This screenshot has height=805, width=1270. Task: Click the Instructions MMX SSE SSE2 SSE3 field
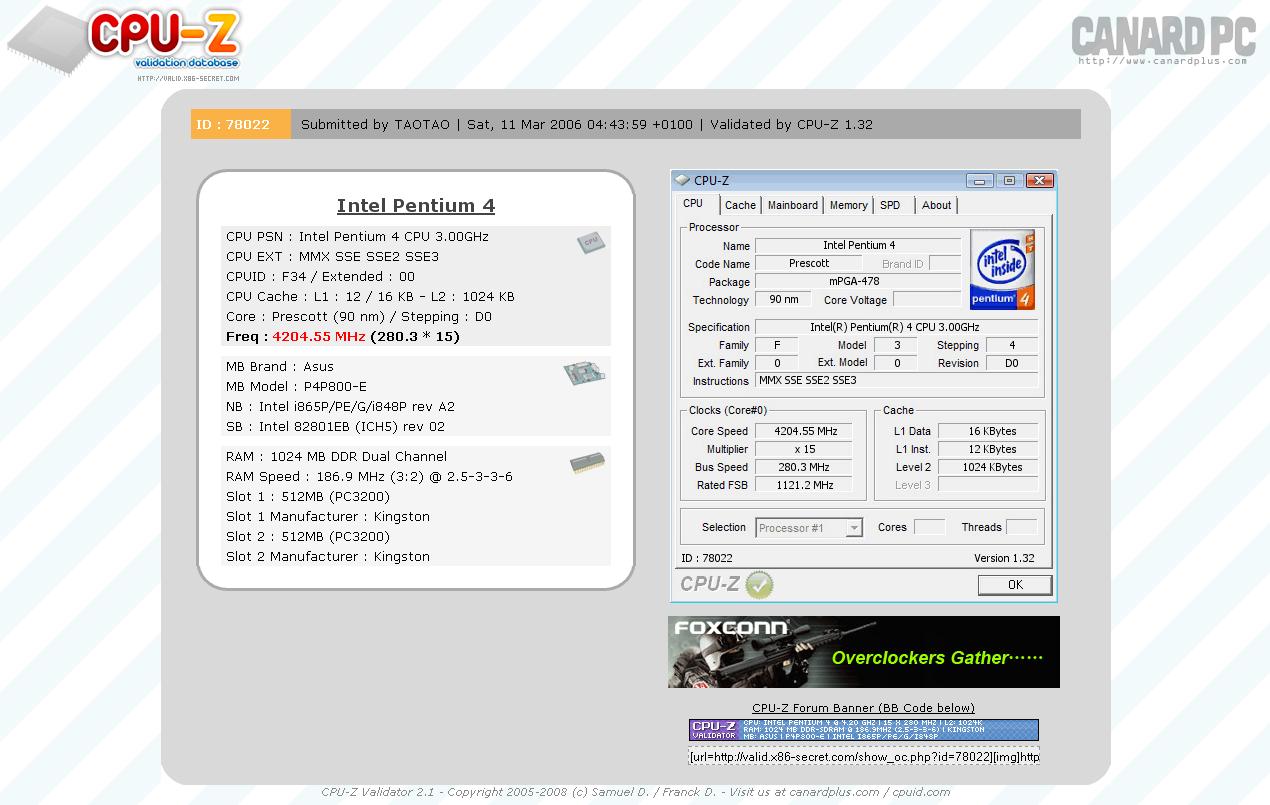896,381
